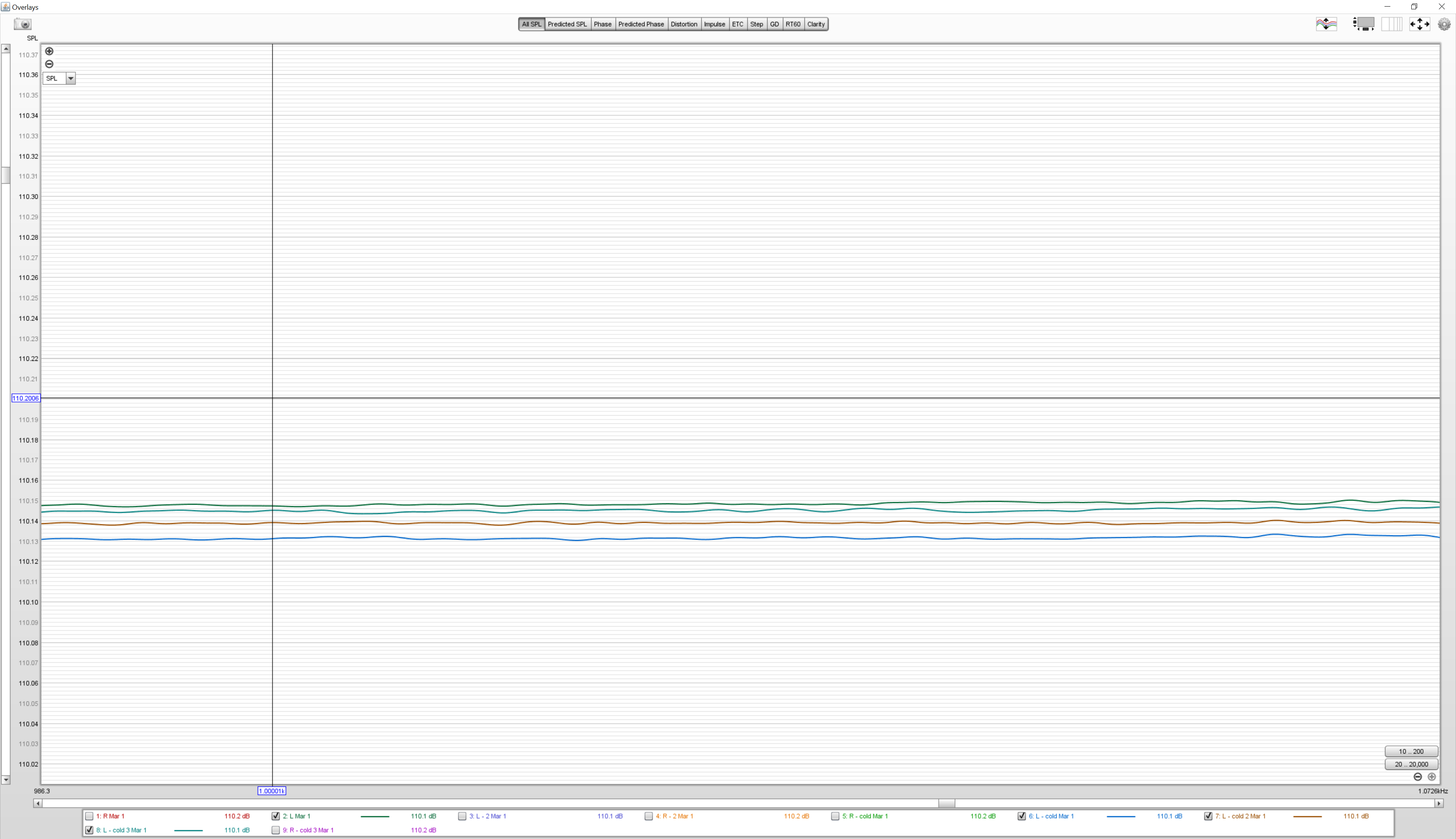Switch to All SPL tab
Screen dimensions: 1456x839
point(532,24)
